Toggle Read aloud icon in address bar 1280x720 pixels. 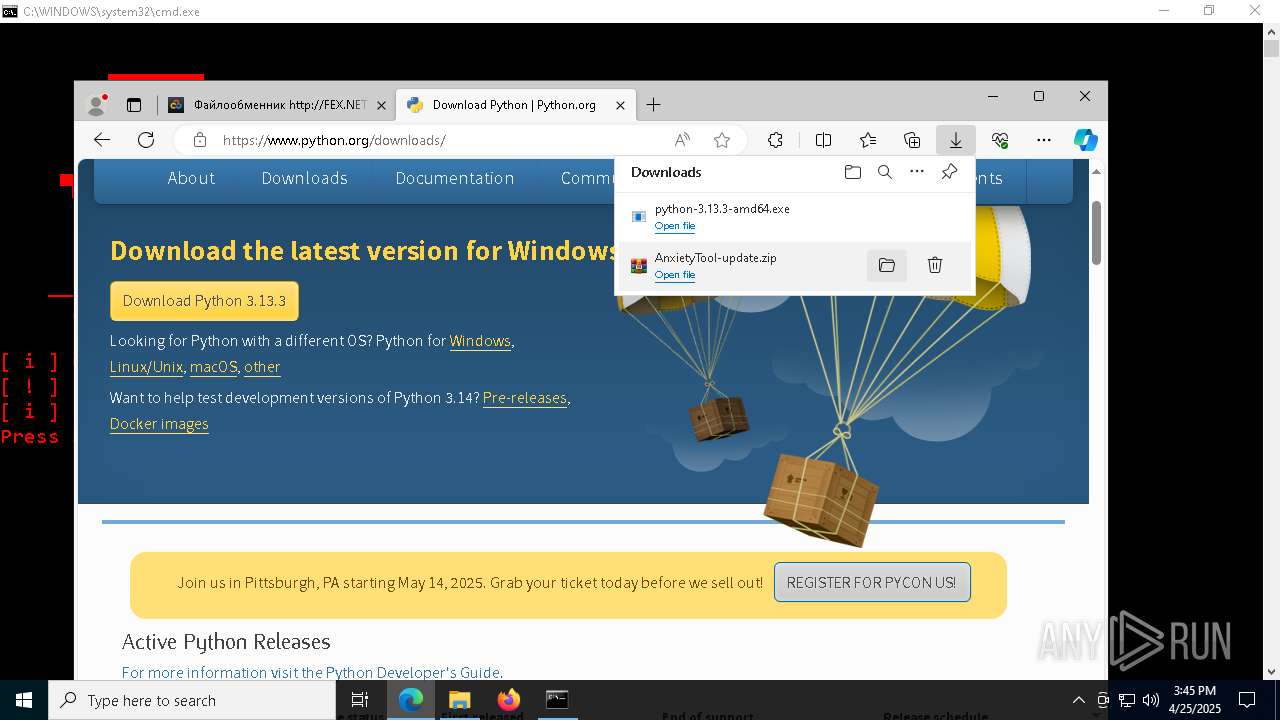[682, 140]
